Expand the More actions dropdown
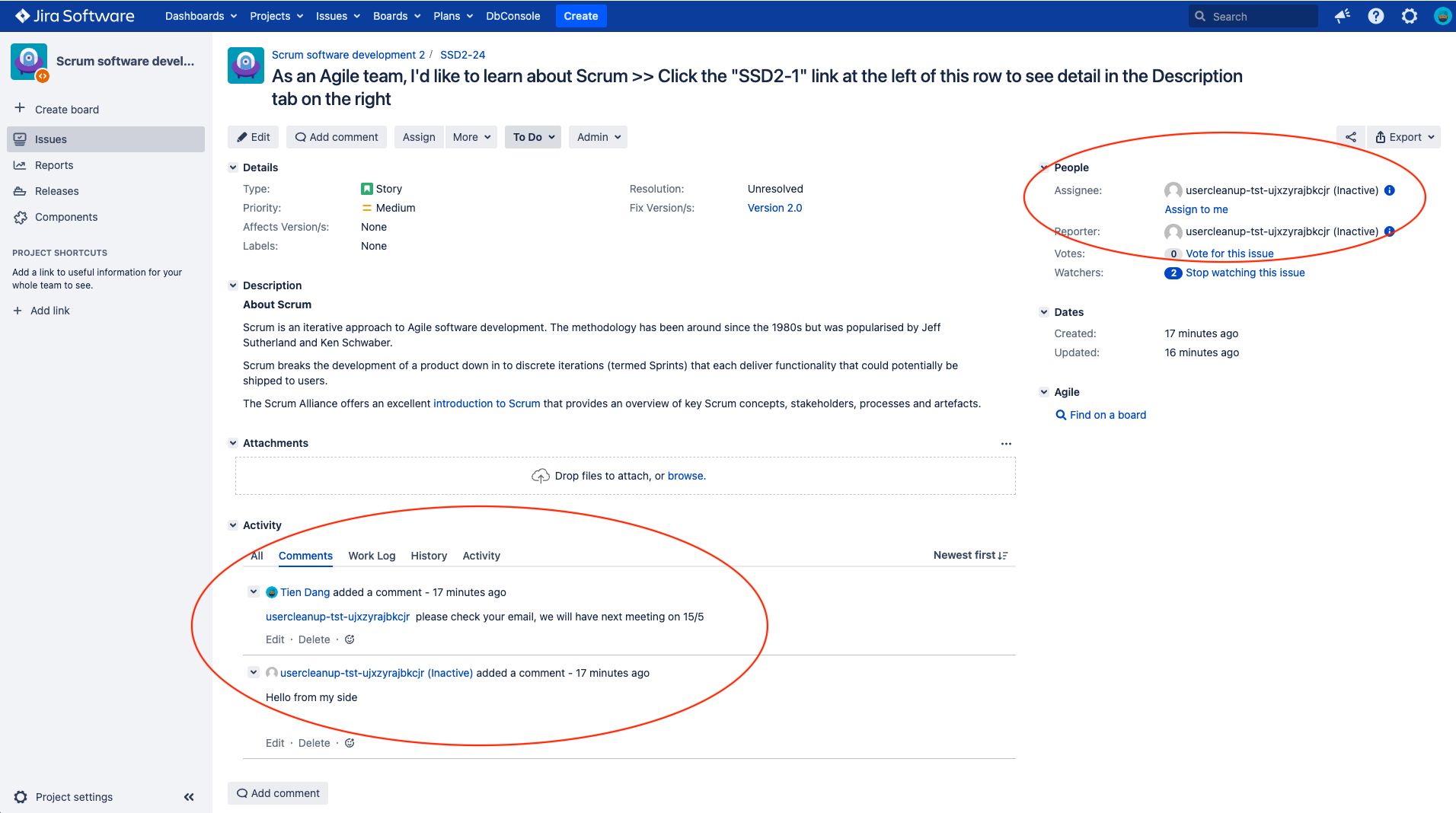The image size is (1456, 813). click(x=471, y=137)
